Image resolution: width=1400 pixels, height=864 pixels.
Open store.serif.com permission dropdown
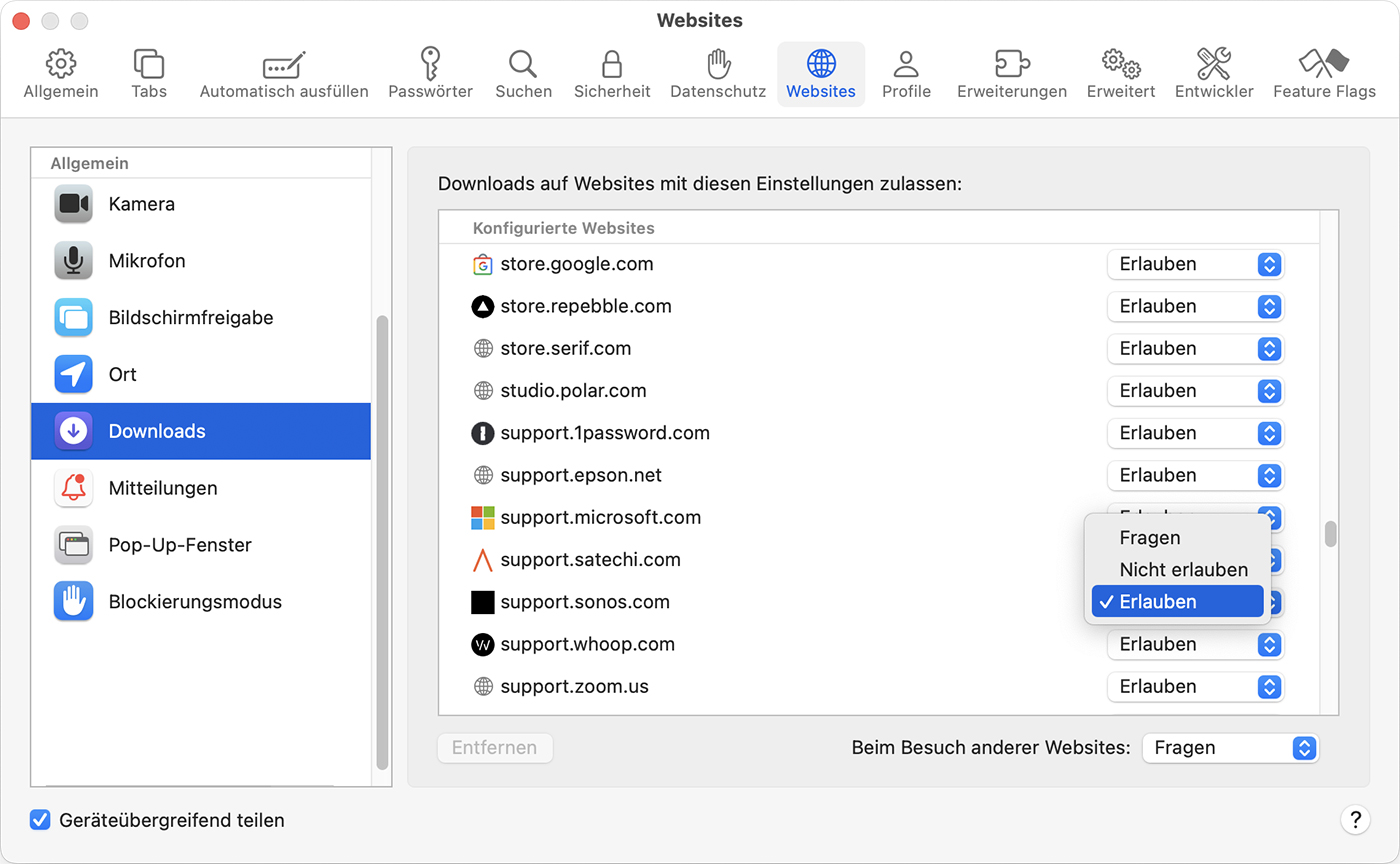click(1195, 349)
